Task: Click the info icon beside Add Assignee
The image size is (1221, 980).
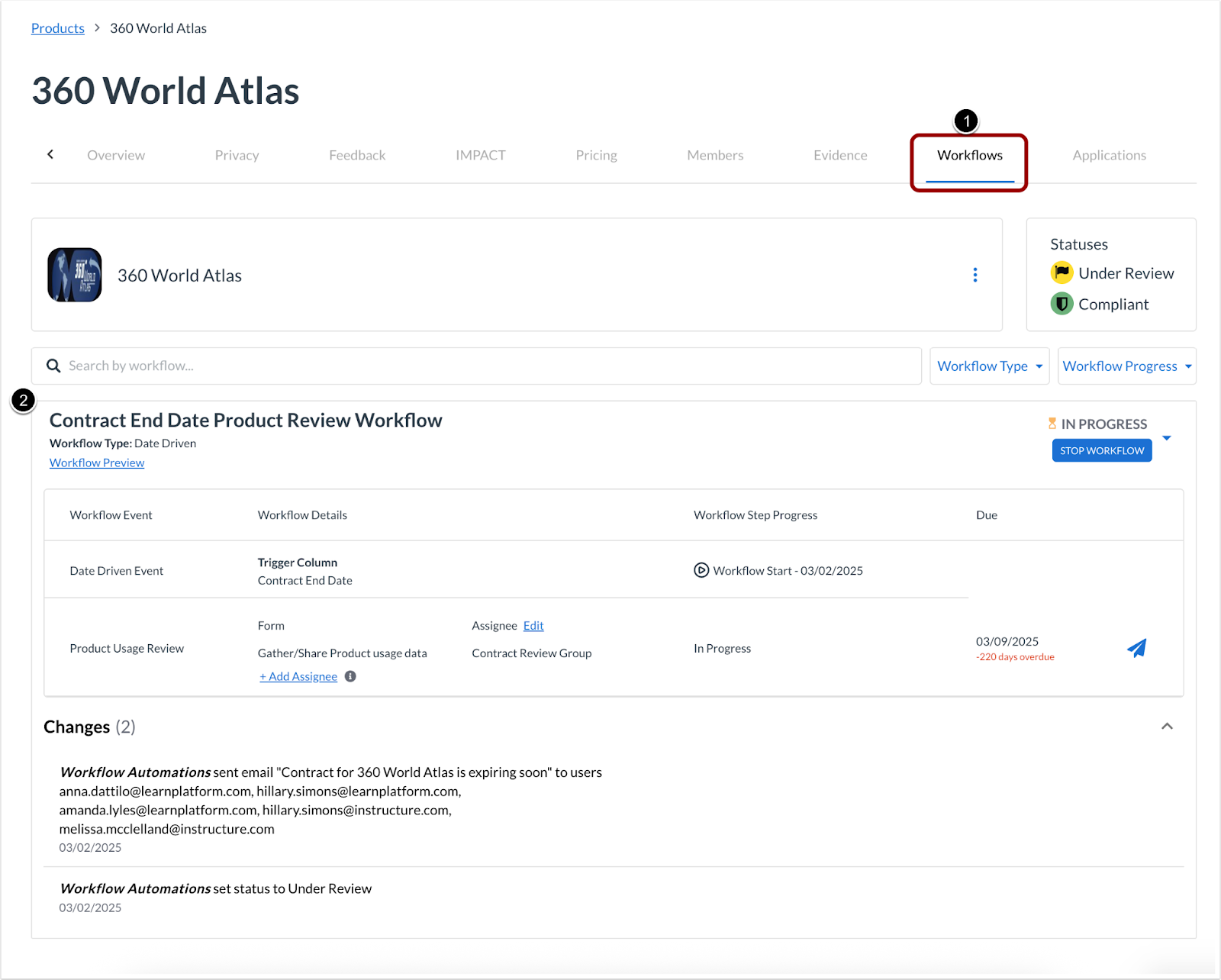Action: [x=350, y=676]
